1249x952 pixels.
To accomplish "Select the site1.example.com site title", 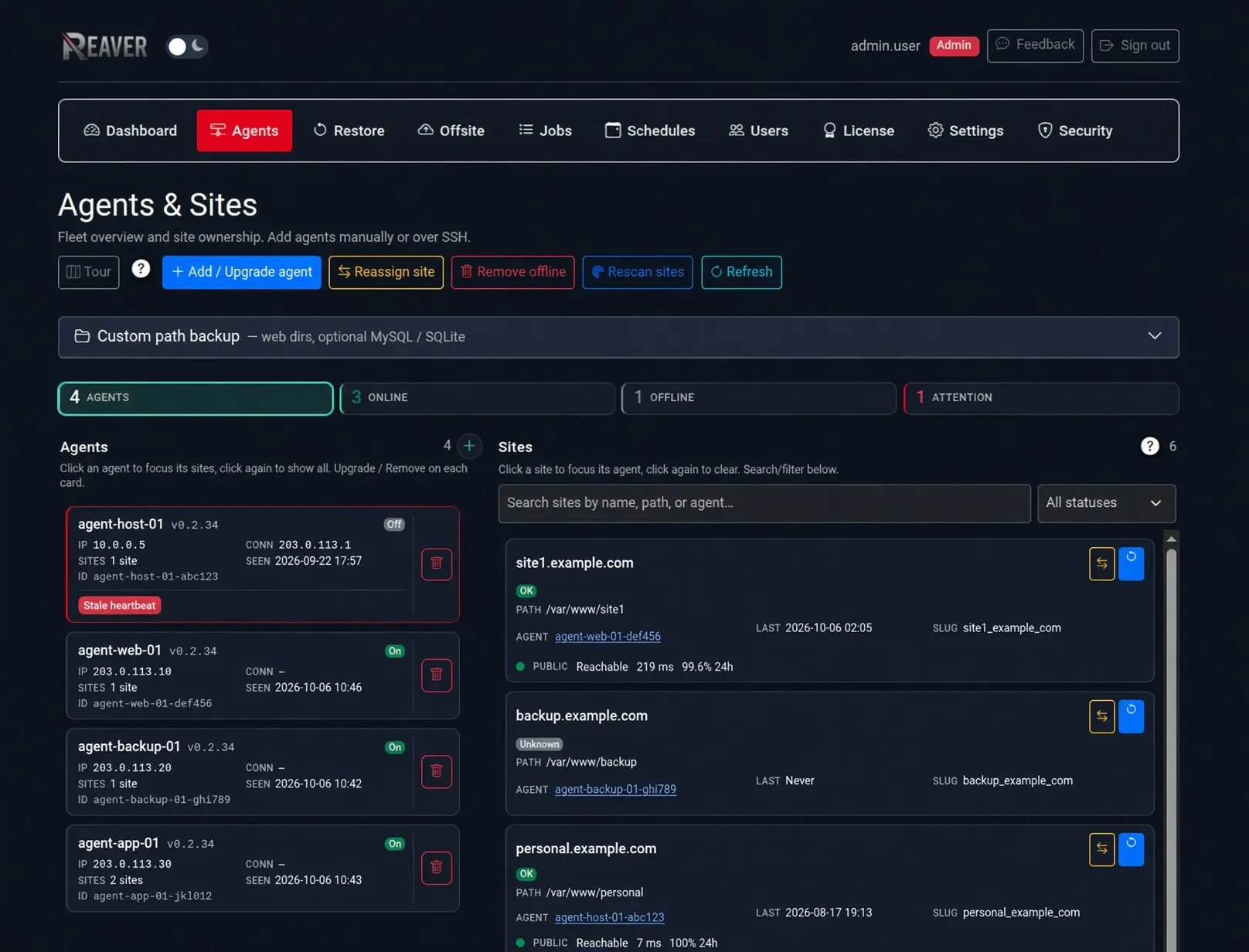I will [x=574, y=563].
